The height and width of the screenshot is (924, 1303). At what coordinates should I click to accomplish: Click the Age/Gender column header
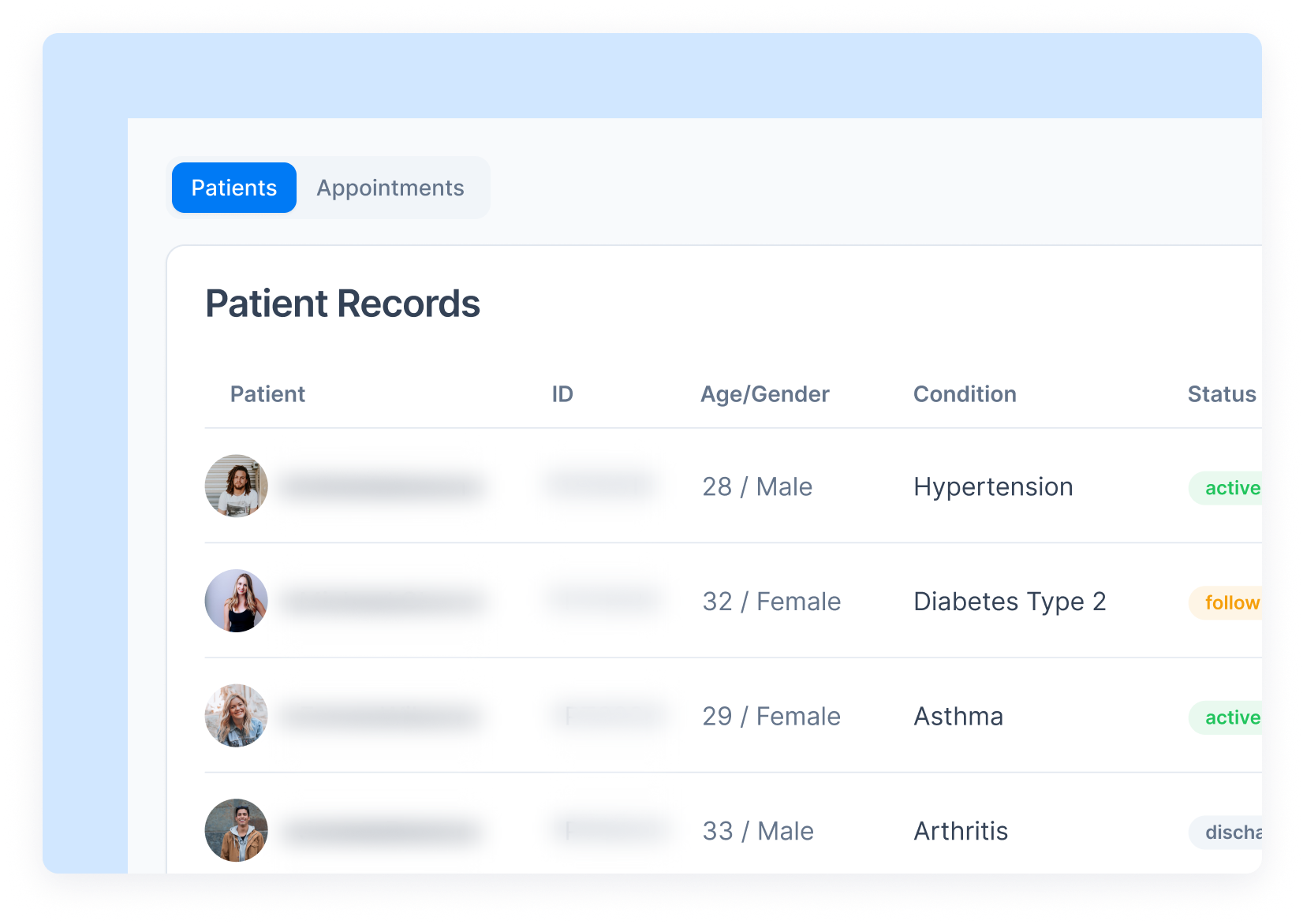pos(764,394)
